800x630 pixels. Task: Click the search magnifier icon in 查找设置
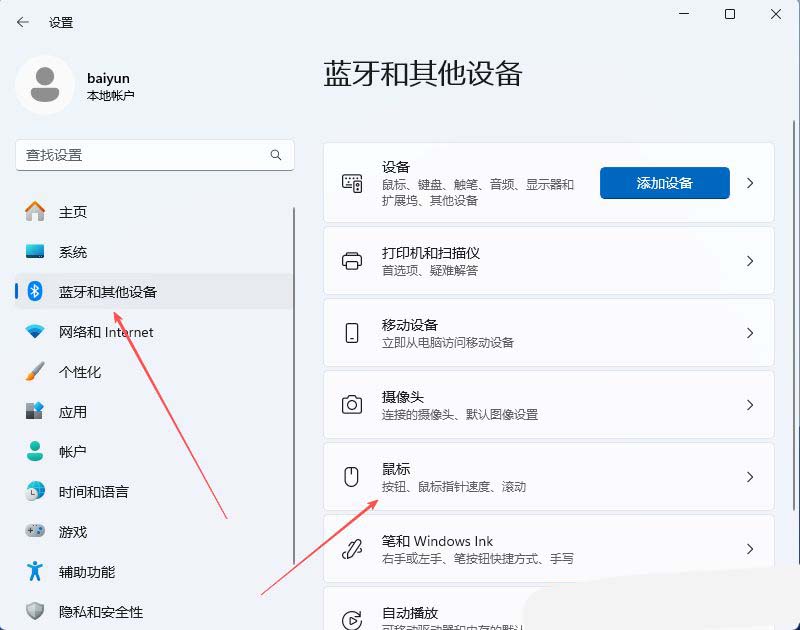coord(276,155)
